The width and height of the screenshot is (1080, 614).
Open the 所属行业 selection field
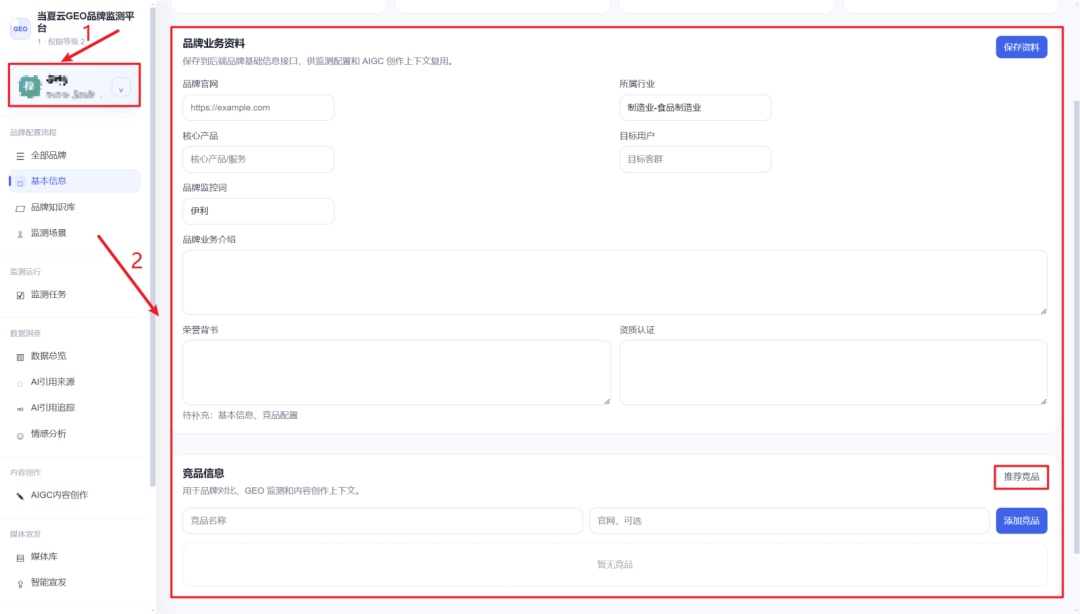(695, 108)
